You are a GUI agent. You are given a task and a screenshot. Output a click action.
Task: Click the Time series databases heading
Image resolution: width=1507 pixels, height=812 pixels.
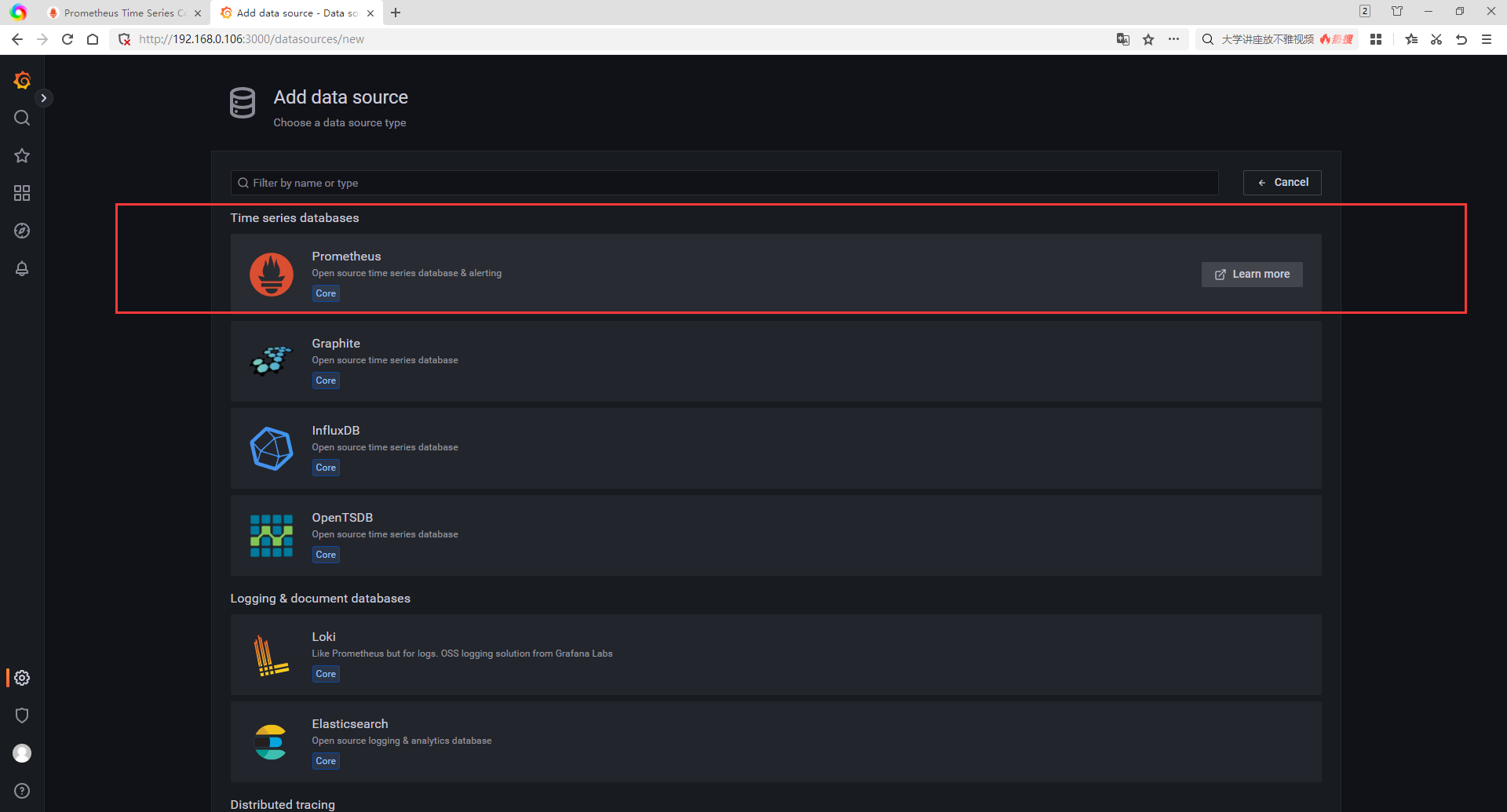click(x=294, y=218)
